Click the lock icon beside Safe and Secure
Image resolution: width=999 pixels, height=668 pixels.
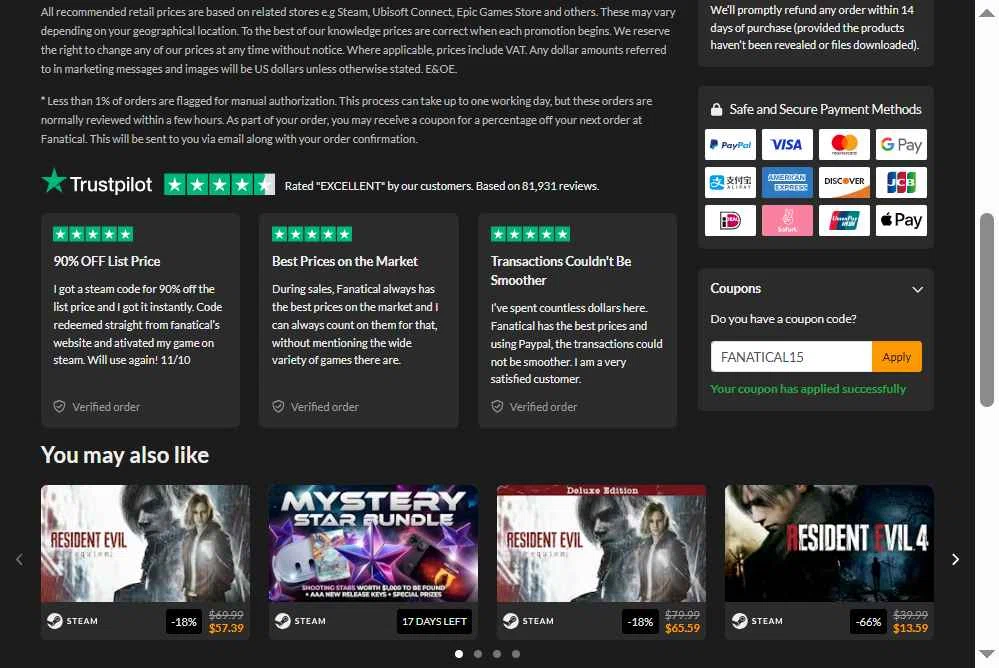(716, 110)
